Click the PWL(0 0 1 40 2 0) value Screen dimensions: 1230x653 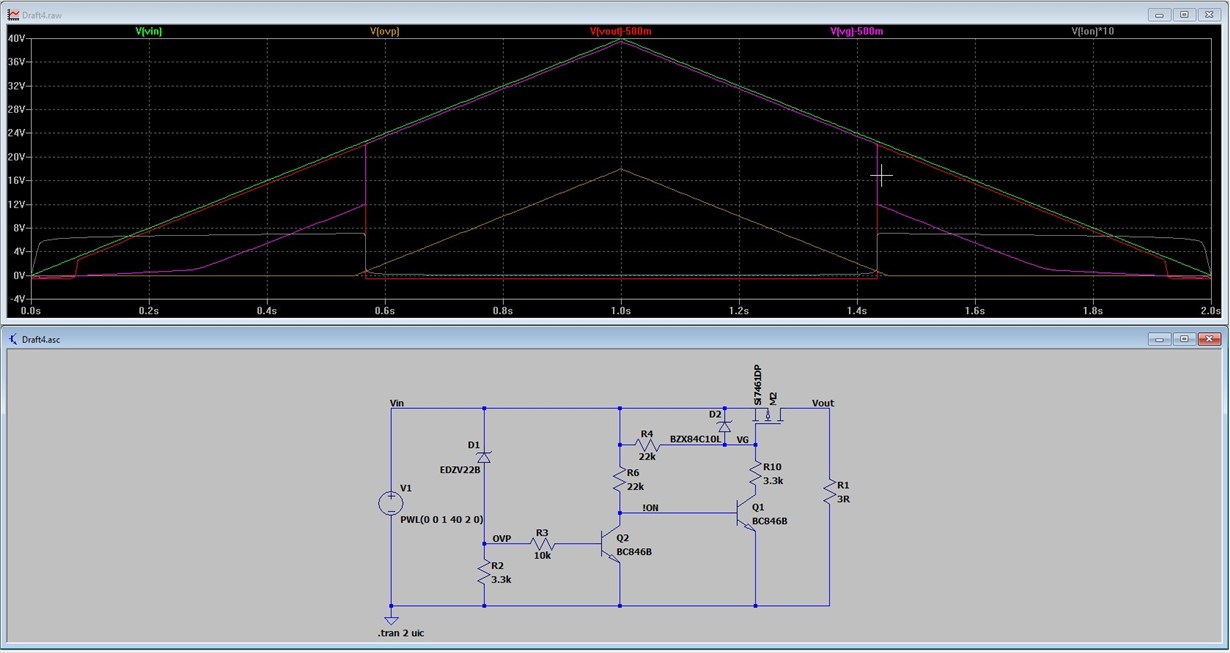click(442, 520)
